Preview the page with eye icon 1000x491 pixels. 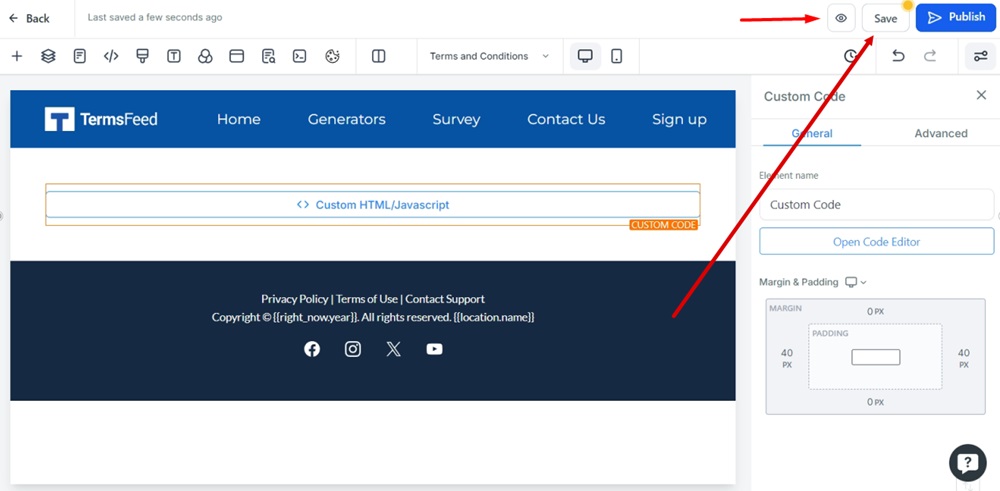[x=841, y=18]
